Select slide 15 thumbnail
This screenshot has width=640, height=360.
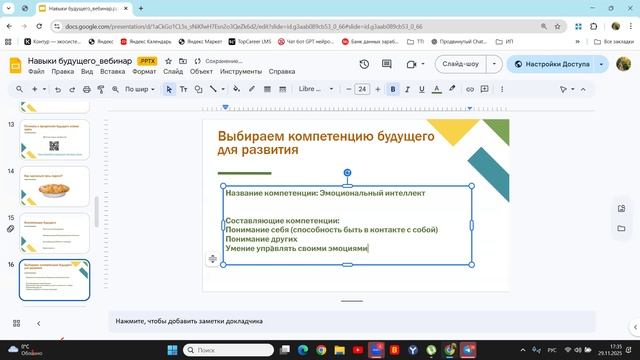pyautogui.click(x=54, y=233)
